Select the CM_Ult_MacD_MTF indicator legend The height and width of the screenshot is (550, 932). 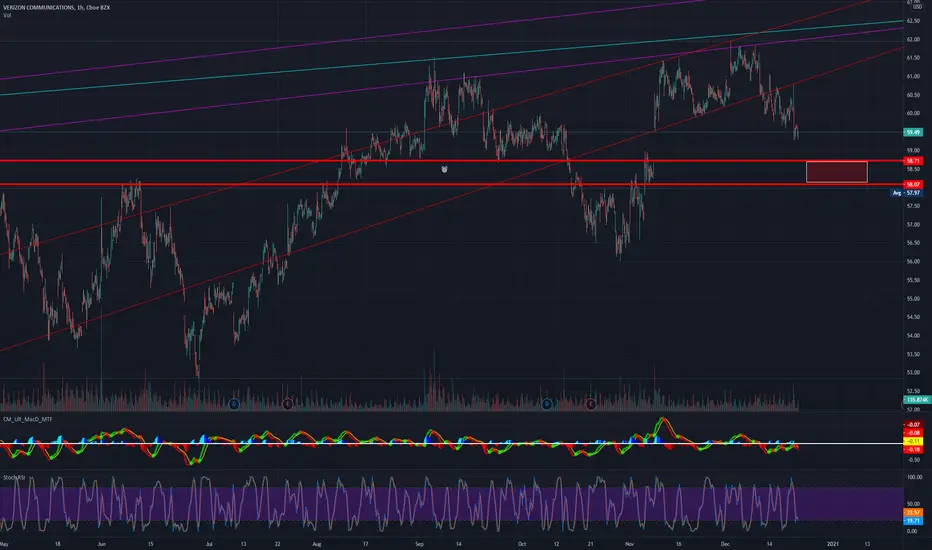(27, 419)
